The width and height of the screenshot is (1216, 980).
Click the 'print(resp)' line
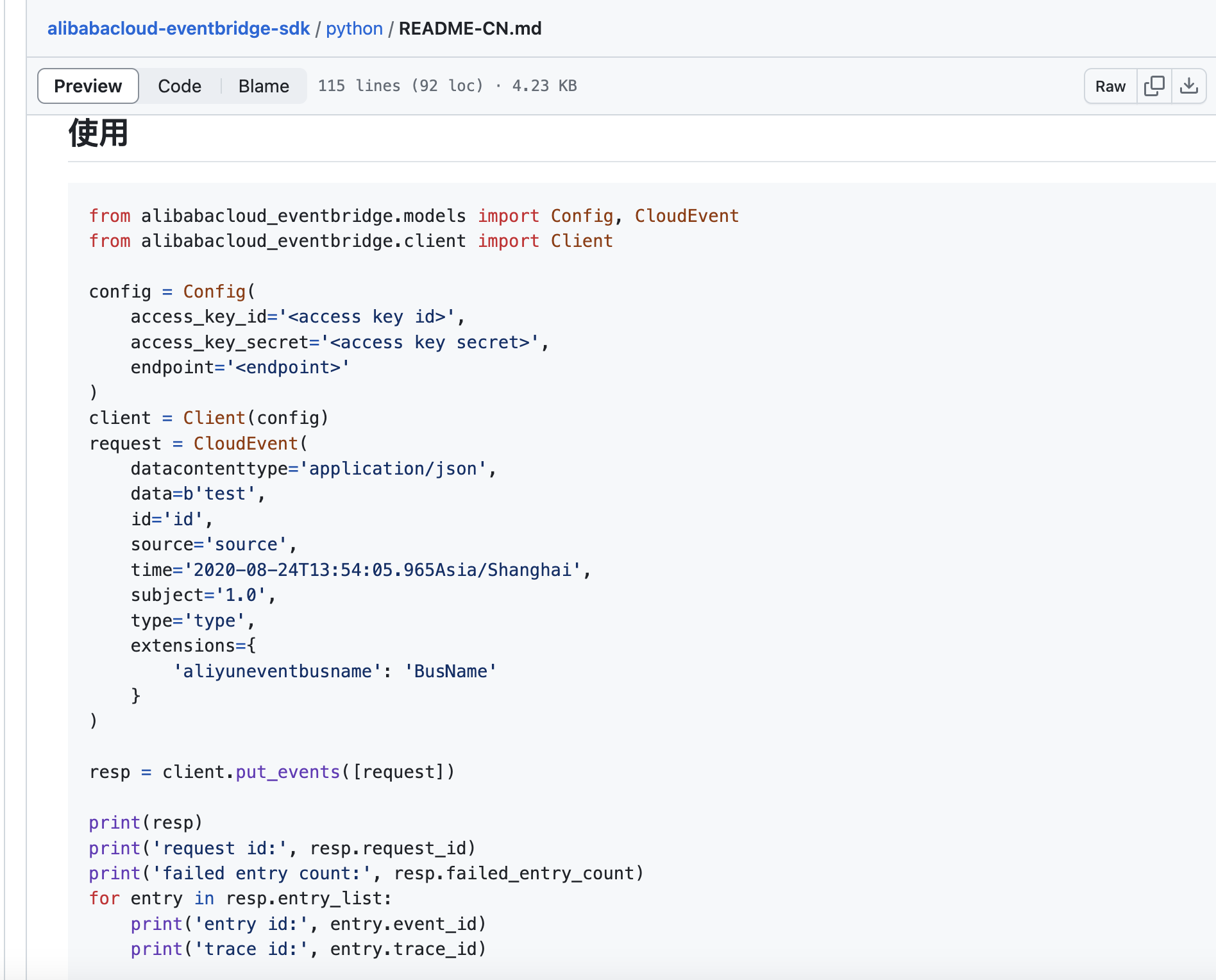pos(146,823)
